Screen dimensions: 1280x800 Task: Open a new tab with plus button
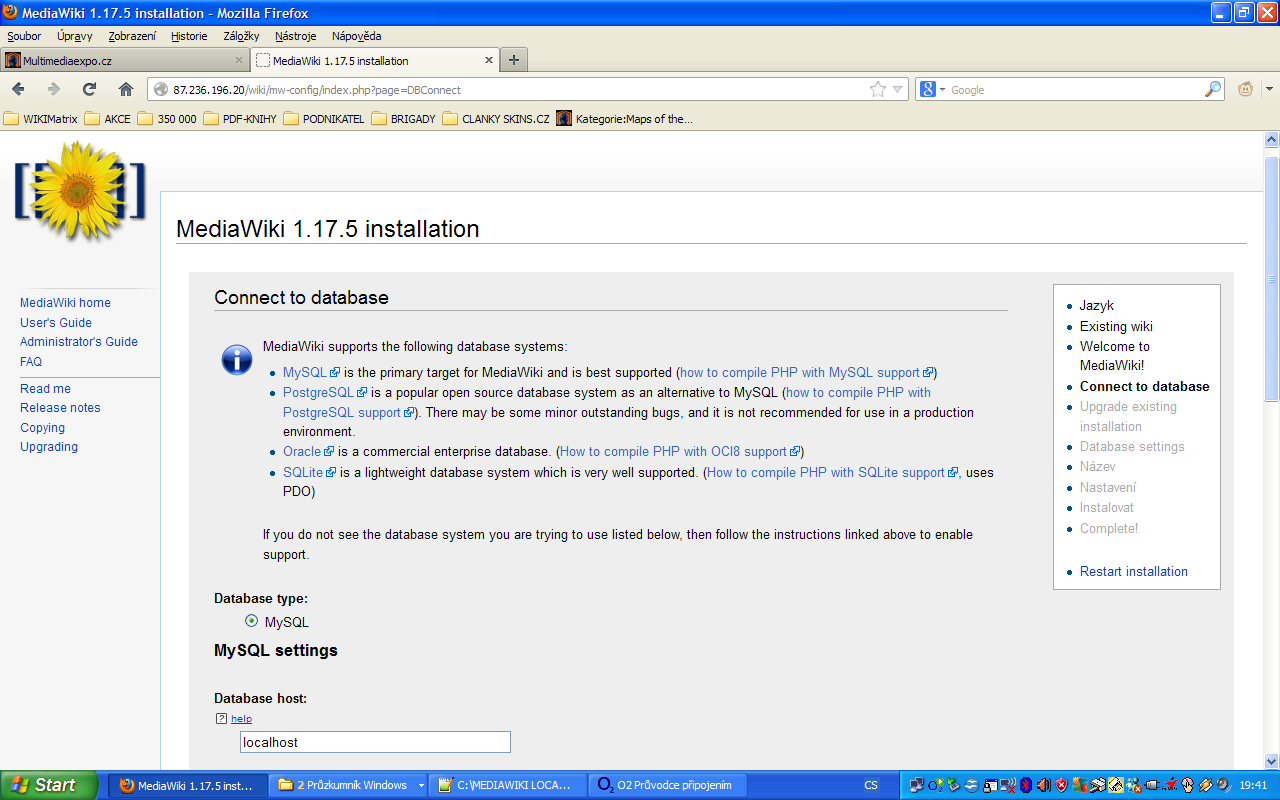tap(514, 60)
